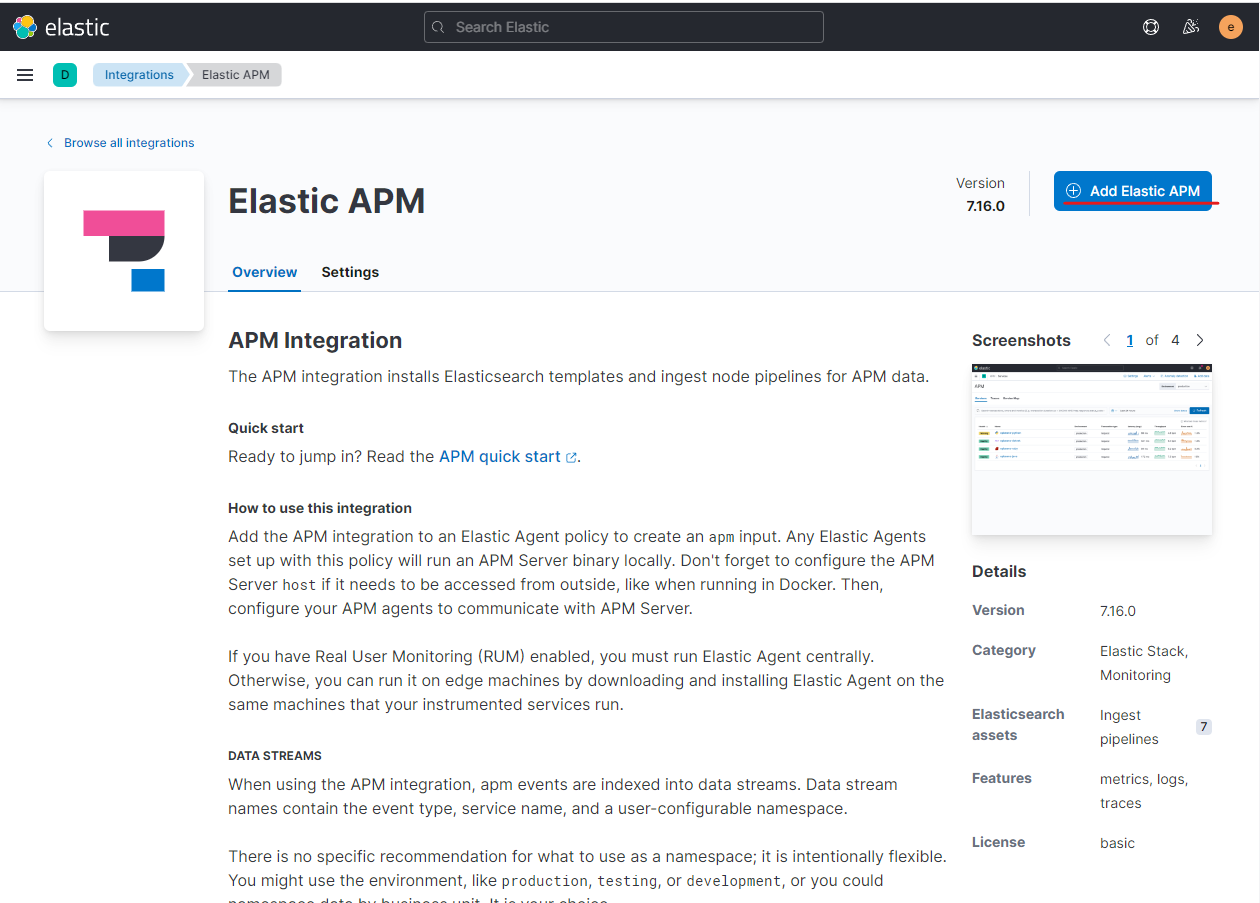The width and height of the screenshot is (1260, 903).
Task: Click the Elastic APM integration logo
Action: tap(124, 251)
